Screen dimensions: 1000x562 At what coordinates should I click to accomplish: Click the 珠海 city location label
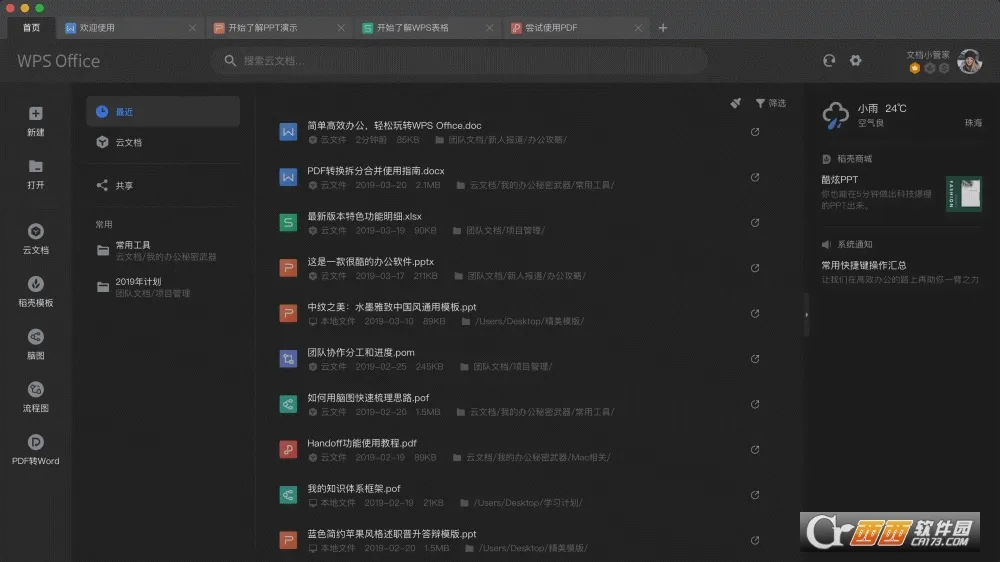click(973, 122)
